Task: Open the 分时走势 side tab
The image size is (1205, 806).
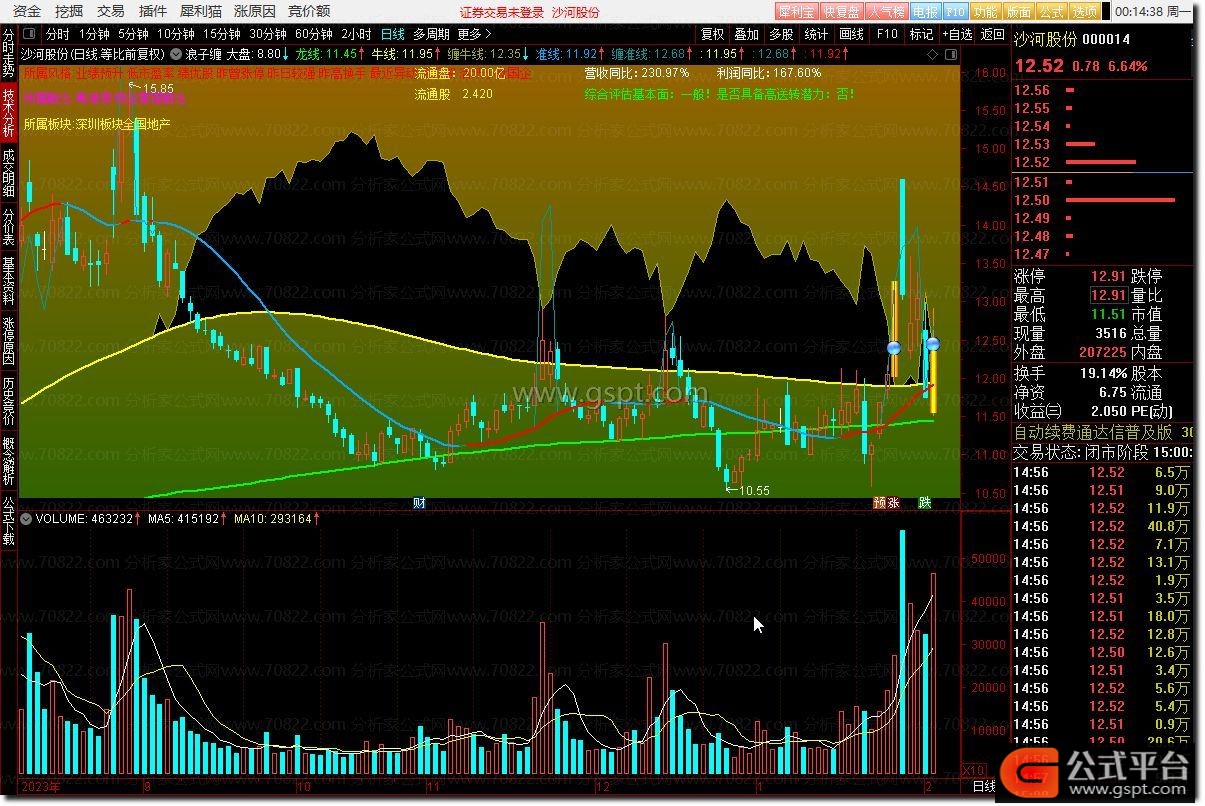Action: click(8, 53)
